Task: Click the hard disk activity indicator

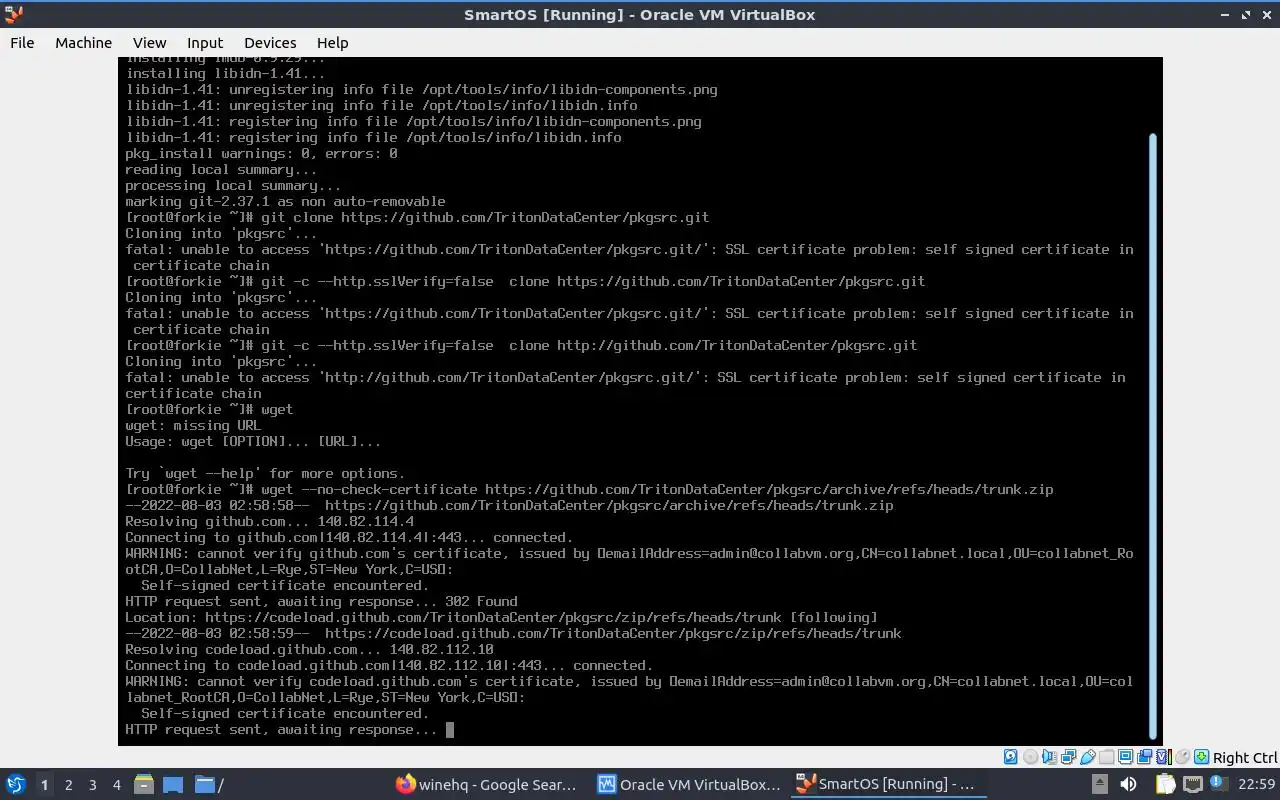Action: click(x=1010, y=757)
